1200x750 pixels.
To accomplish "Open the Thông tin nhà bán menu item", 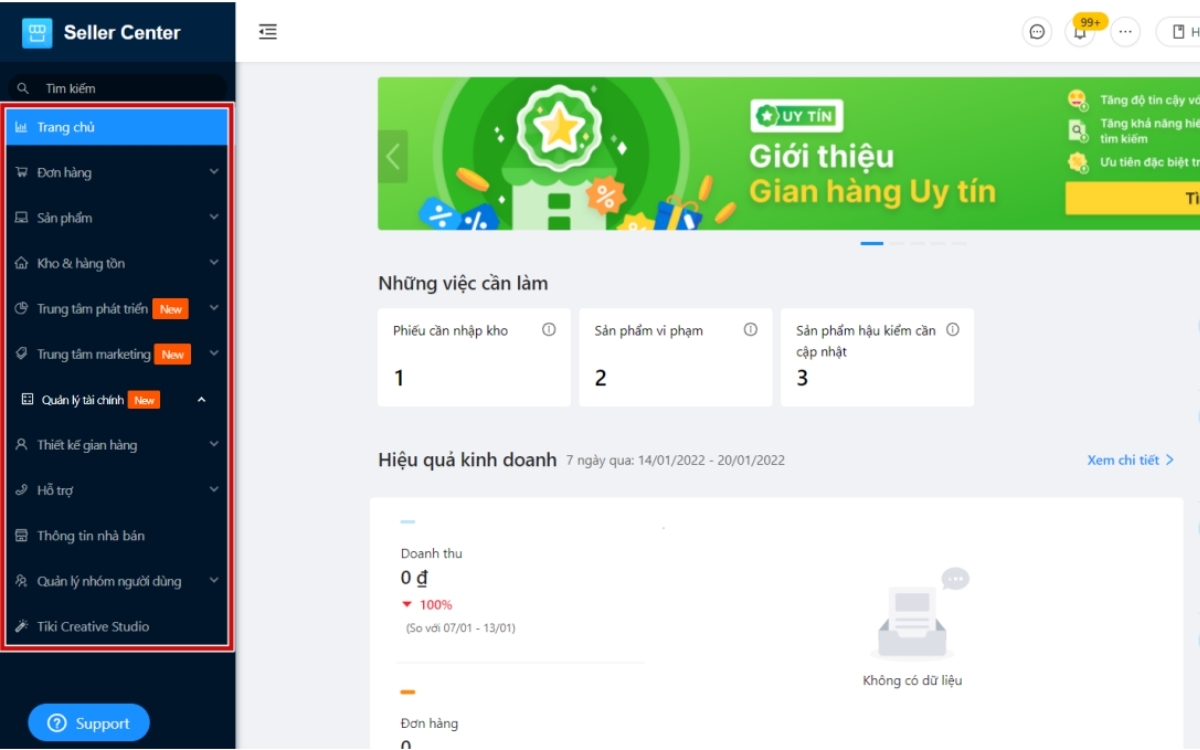I will [x=117, y=536].
